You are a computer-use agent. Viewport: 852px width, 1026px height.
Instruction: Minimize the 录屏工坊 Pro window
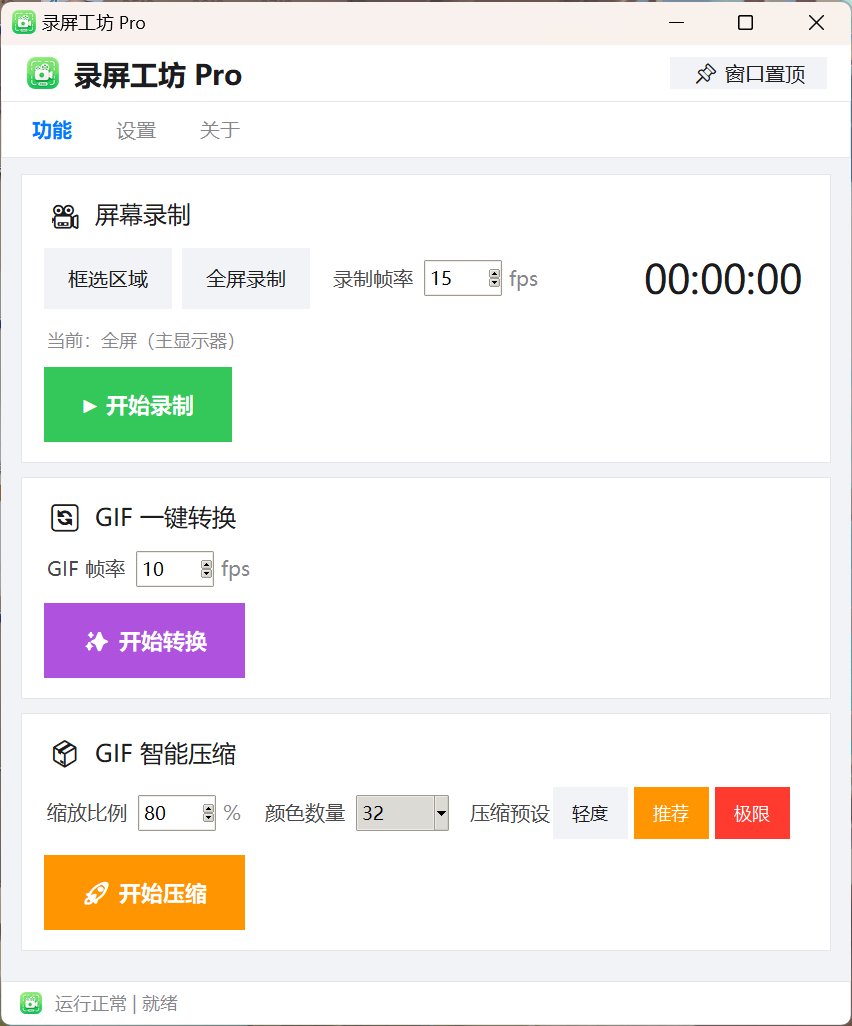pos(677,23)
